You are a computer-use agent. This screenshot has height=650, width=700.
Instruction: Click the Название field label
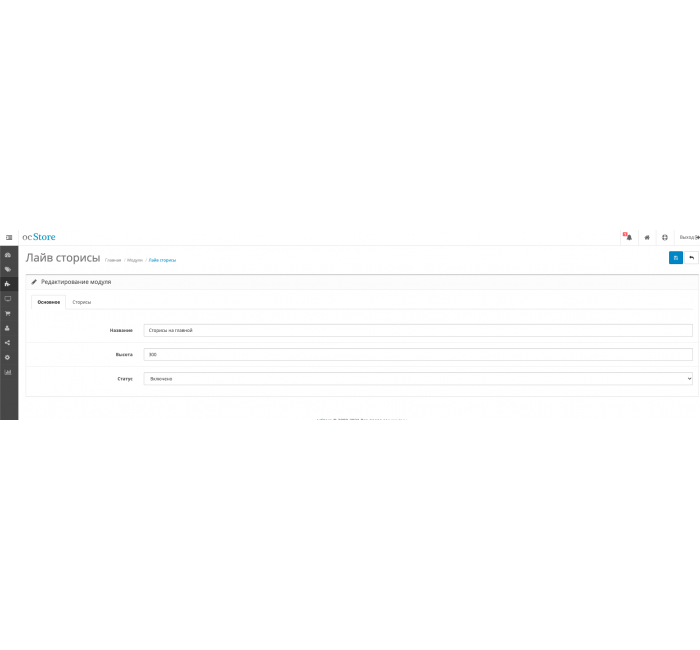(x=121, y=330)
